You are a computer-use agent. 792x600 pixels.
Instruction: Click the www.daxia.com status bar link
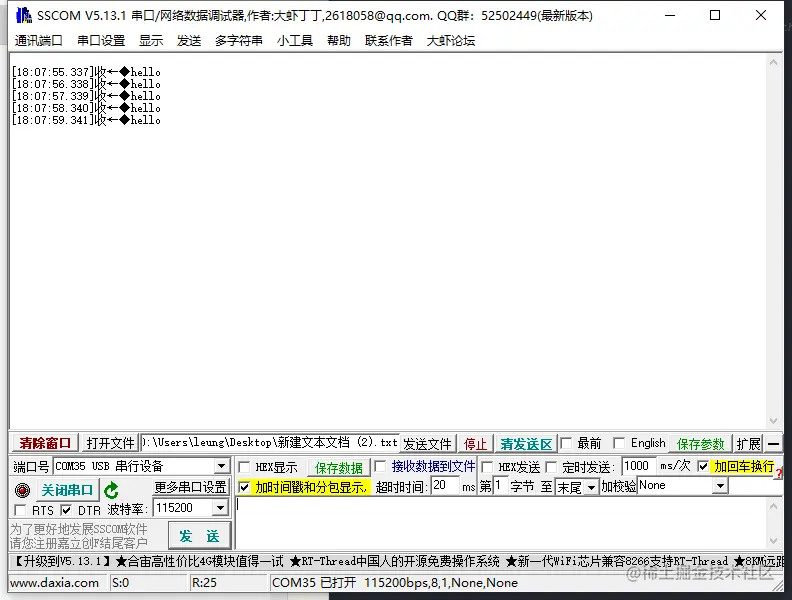coord(55,583)
